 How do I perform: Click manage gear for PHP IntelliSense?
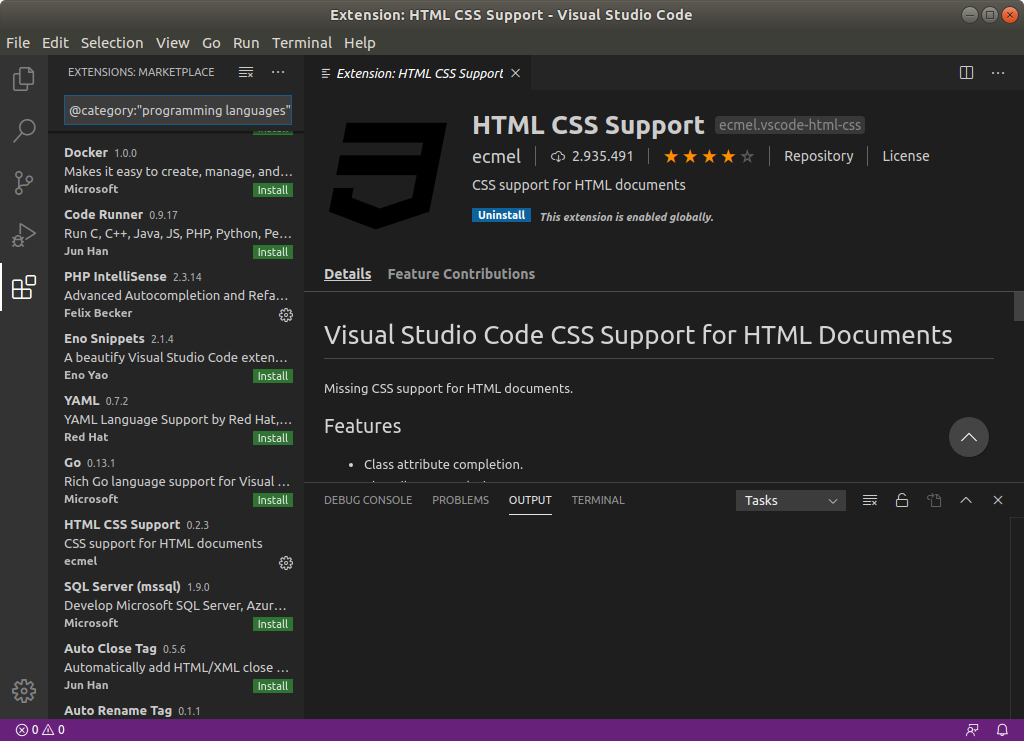coord(285,315)
